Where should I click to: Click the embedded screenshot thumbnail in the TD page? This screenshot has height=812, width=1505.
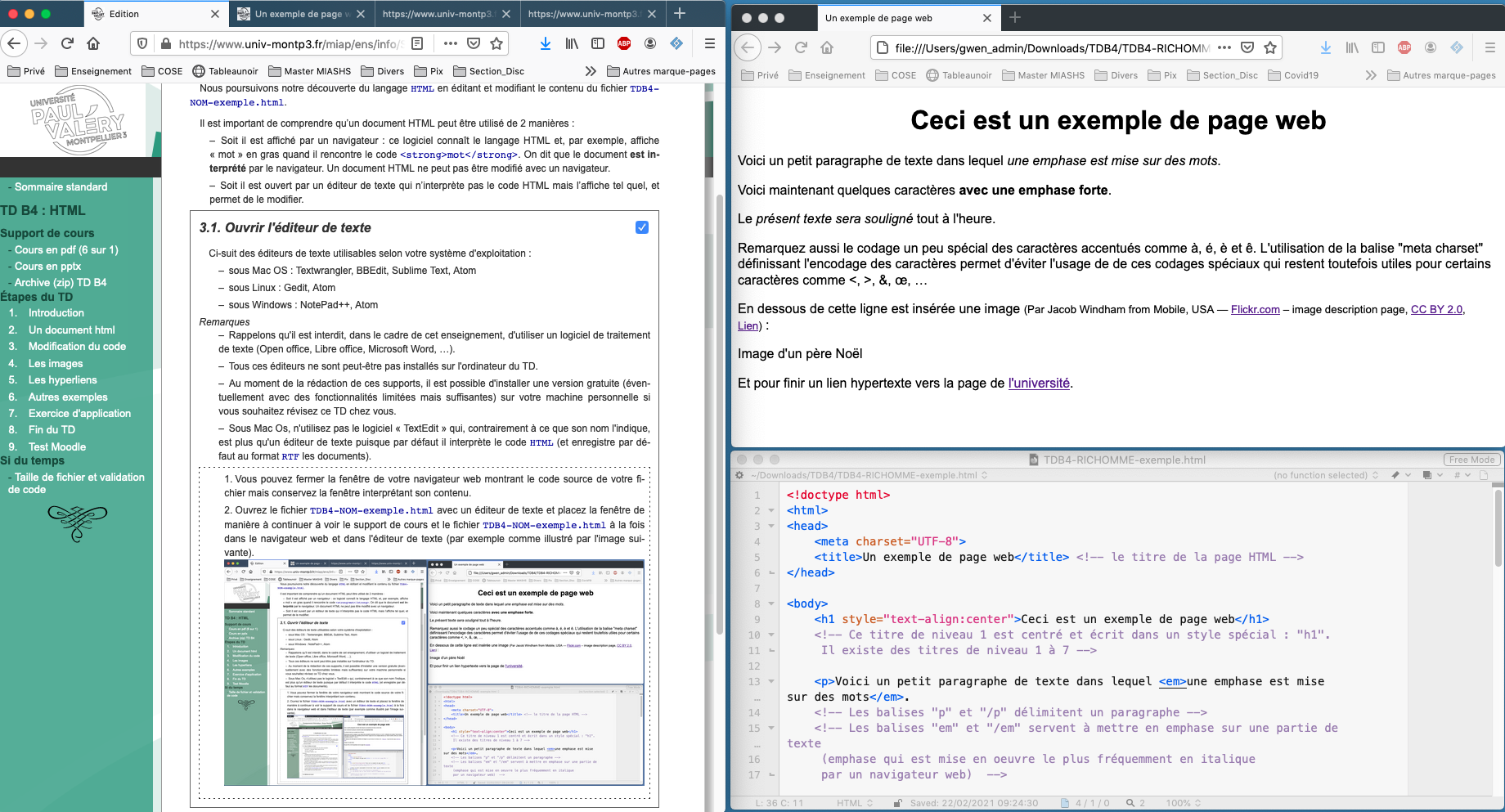(x=434, y=672)
